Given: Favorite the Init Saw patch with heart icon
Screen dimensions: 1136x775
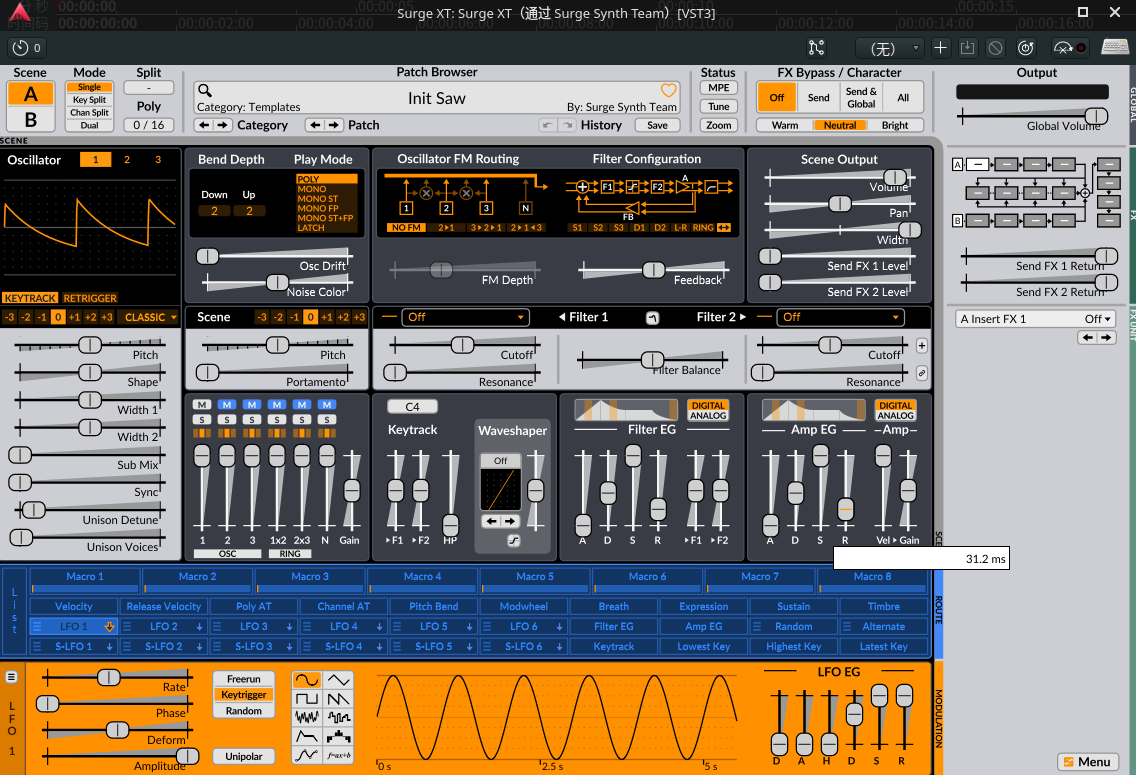Looking at the screenshot, I should tap(668, 91).
